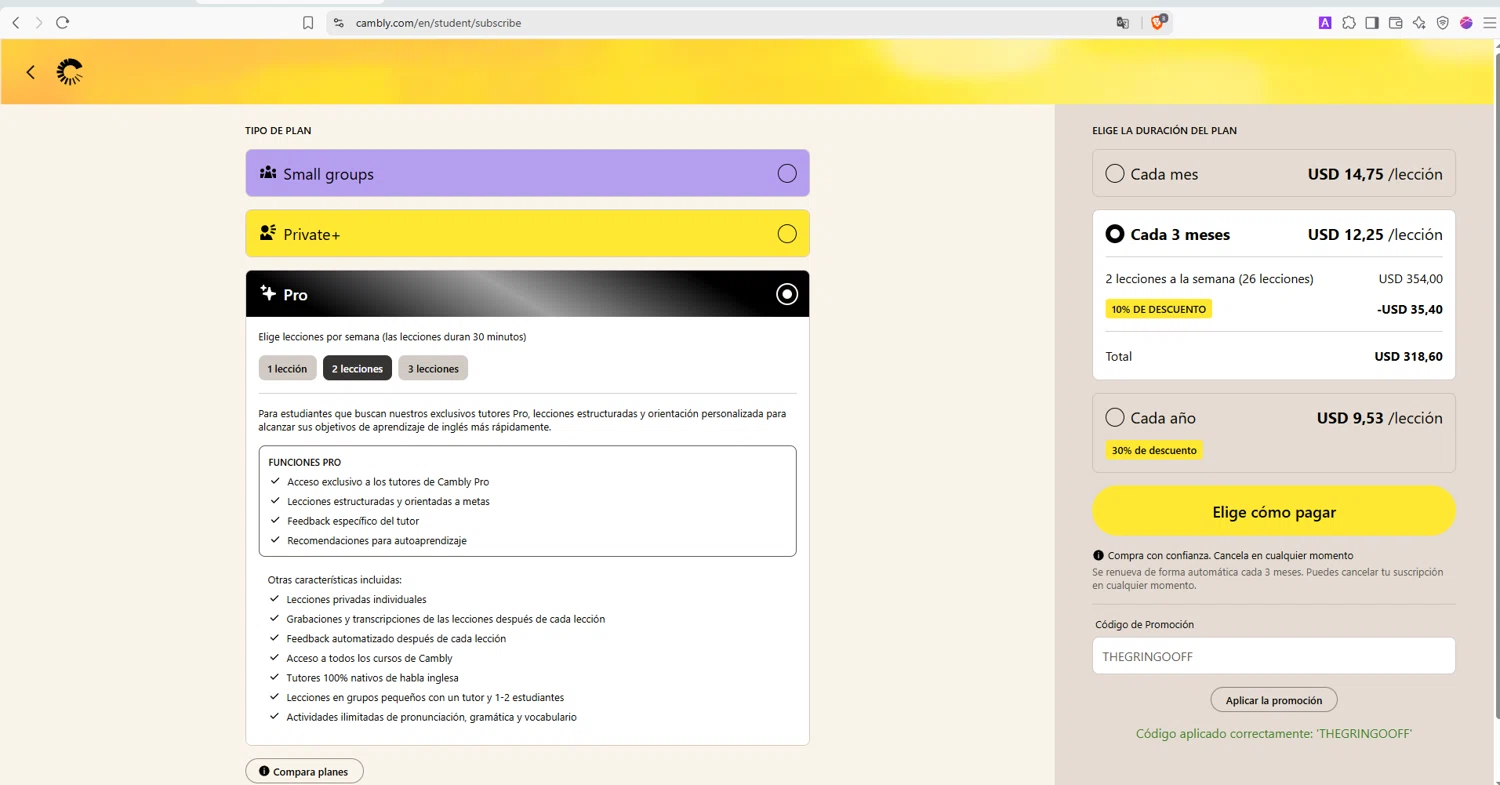Open site settings icon in the address bar
1500x785 pixels.
pyautogui.click(x=338, y=23)
